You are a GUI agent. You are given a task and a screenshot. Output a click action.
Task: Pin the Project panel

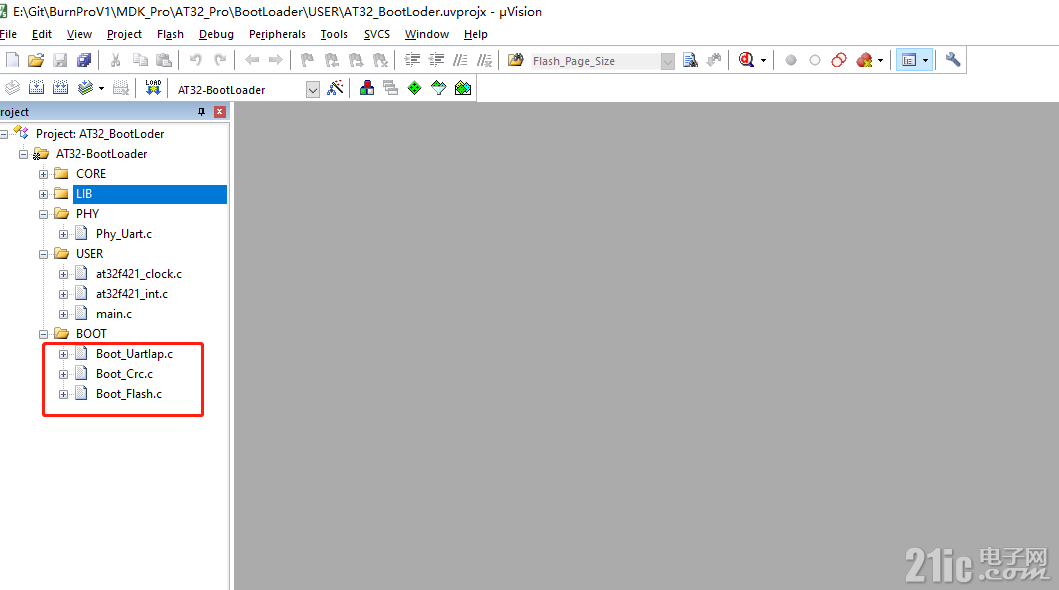click(x=201, y=112)
